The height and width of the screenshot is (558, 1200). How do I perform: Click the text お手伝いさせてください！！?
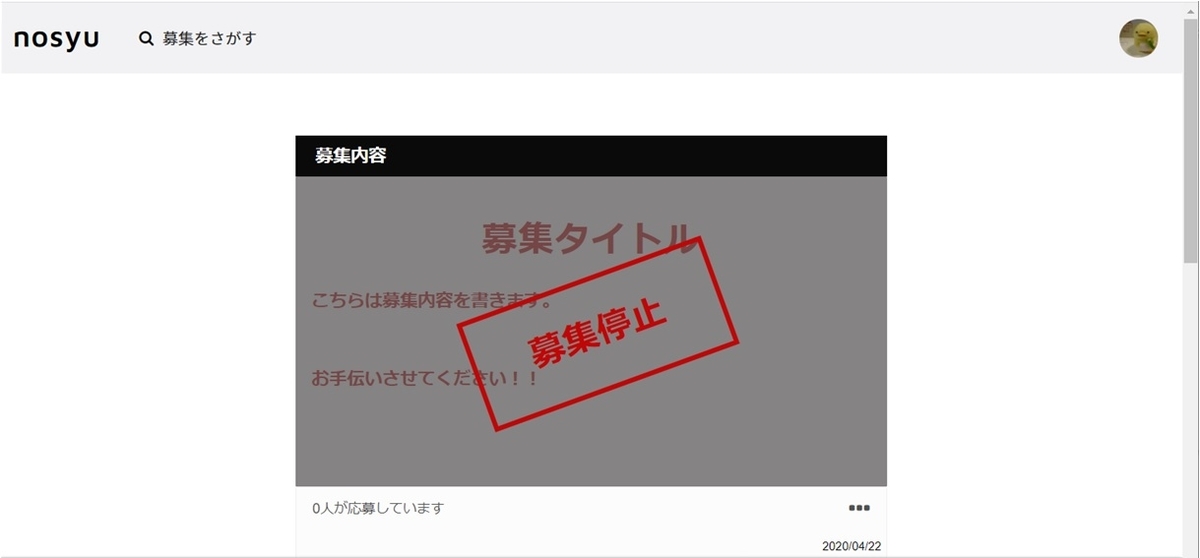point(425,379)
